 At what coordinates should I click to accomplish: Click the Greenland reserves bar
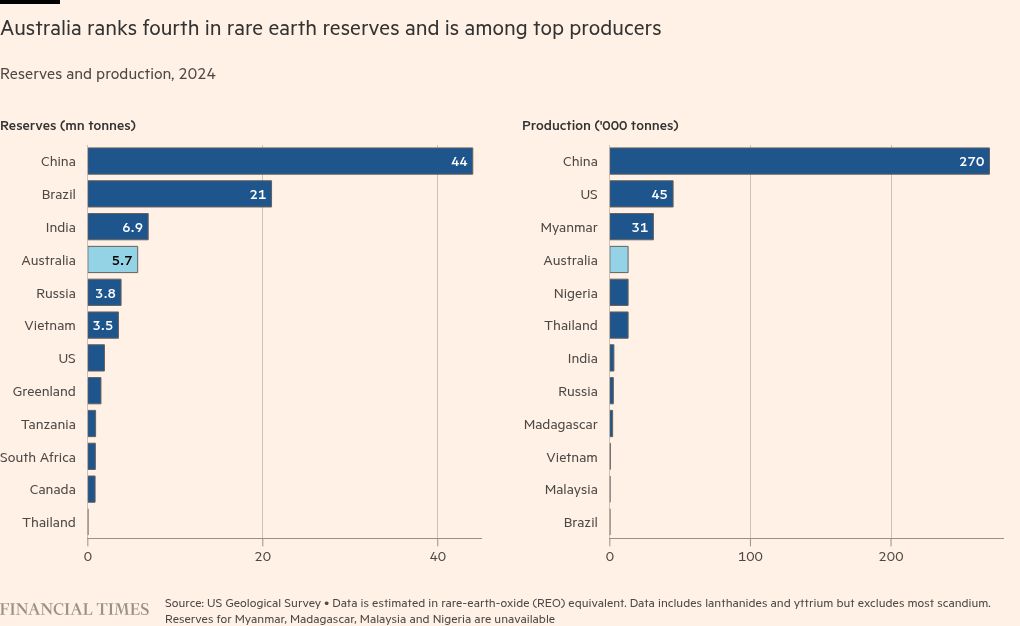point(94,391)
